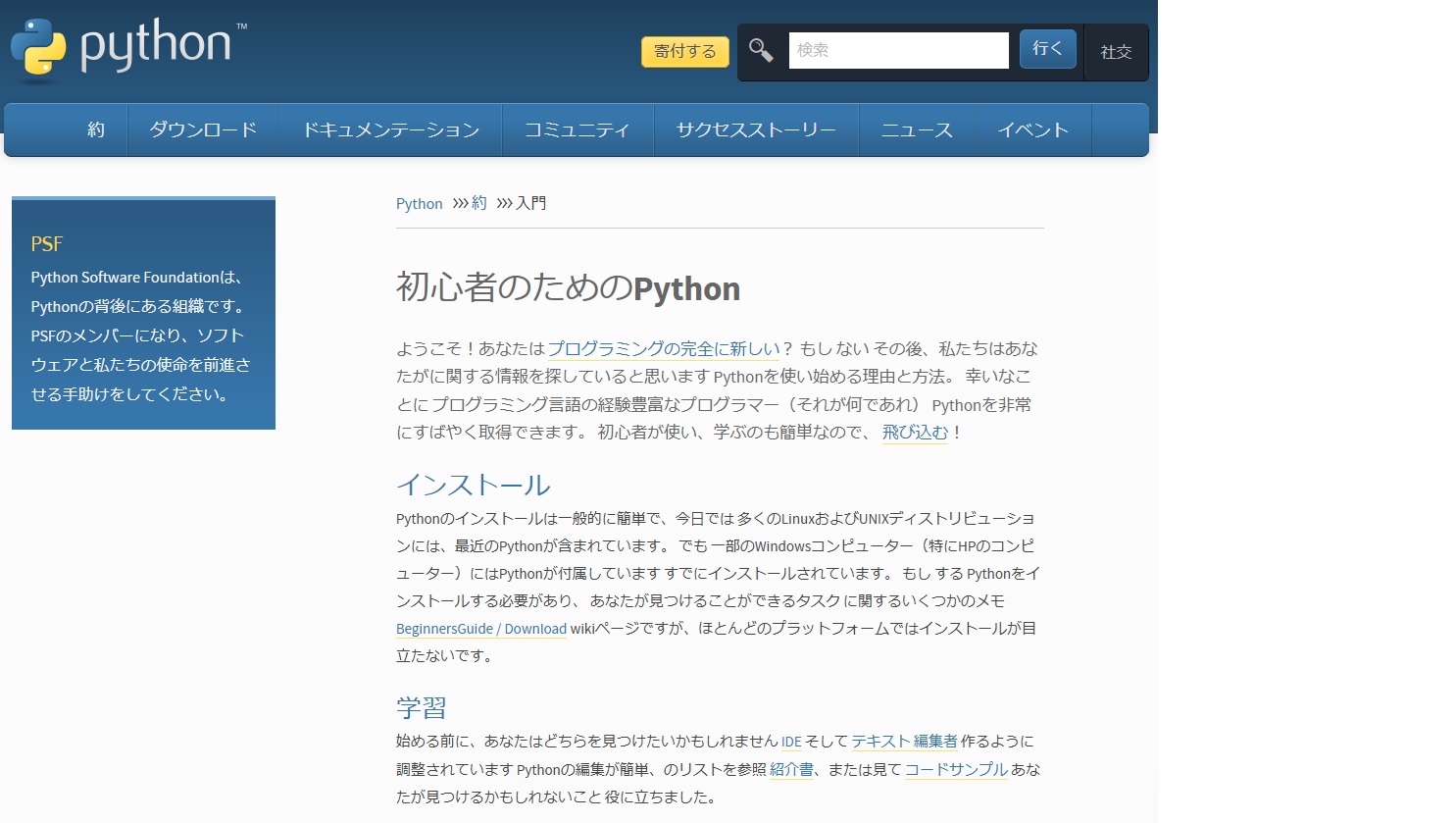The height and width of the screenshot is (823, 1456).
Task: Open the コミュニティ menu
Action: 577,129
